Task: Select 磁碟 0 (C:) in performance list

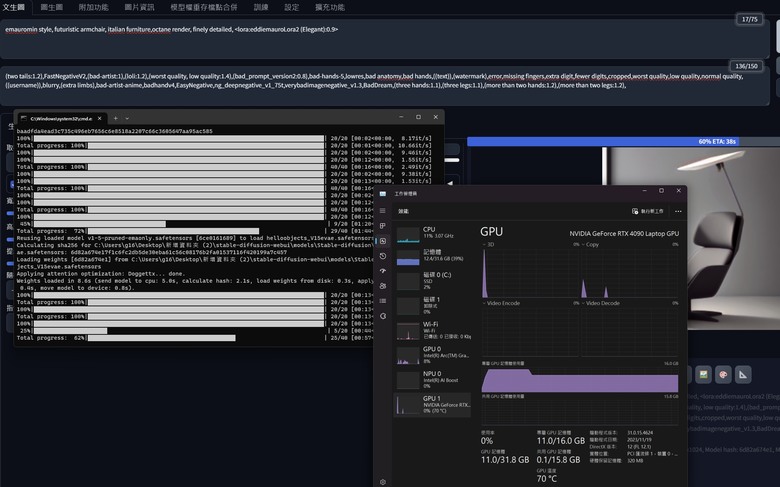Action: click(433, 281)
